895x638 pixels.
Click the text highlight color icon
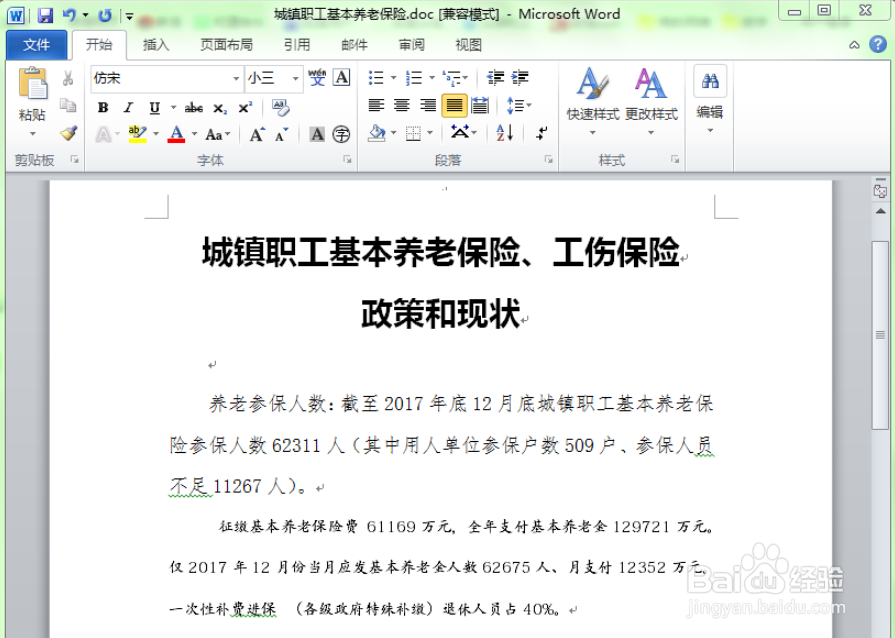coord(137,132)
